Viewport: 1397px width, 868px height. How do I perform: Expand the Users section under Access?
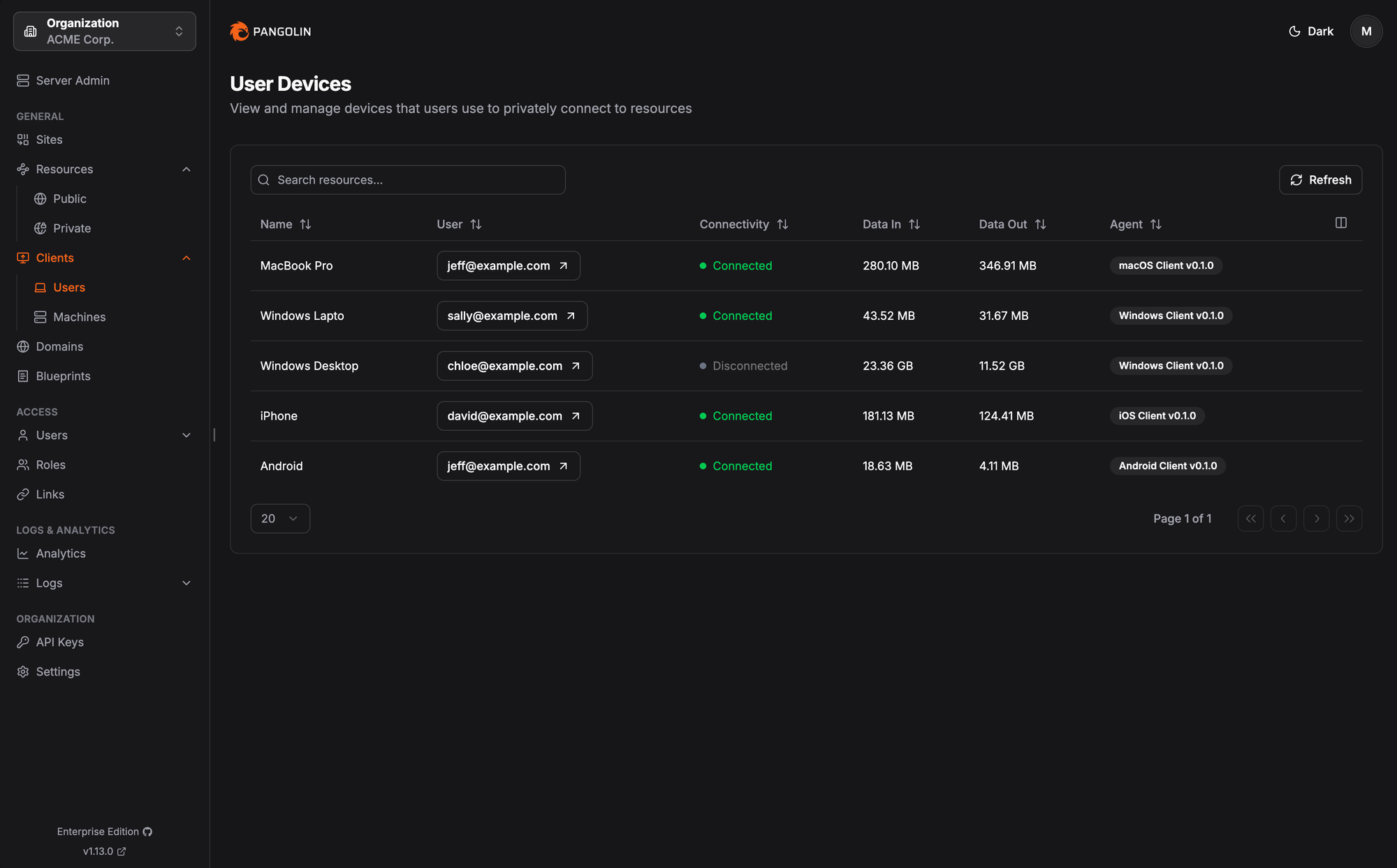pos(186,435)
